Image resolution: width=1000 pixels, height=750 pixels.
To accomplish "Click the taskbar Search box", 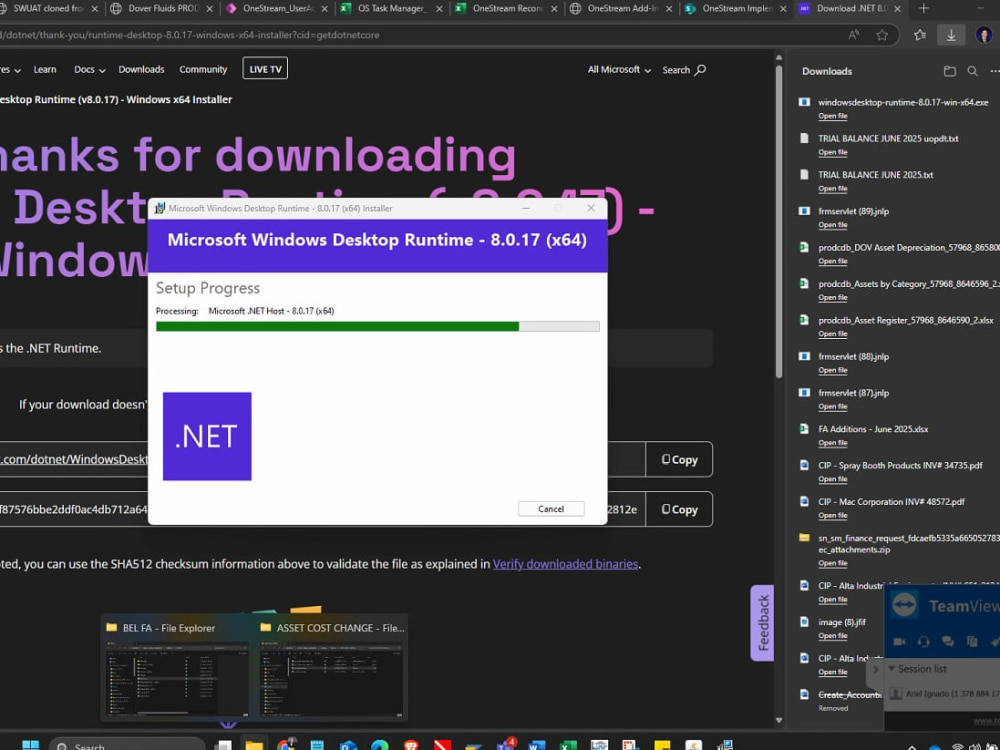I will tap(128, 744).
